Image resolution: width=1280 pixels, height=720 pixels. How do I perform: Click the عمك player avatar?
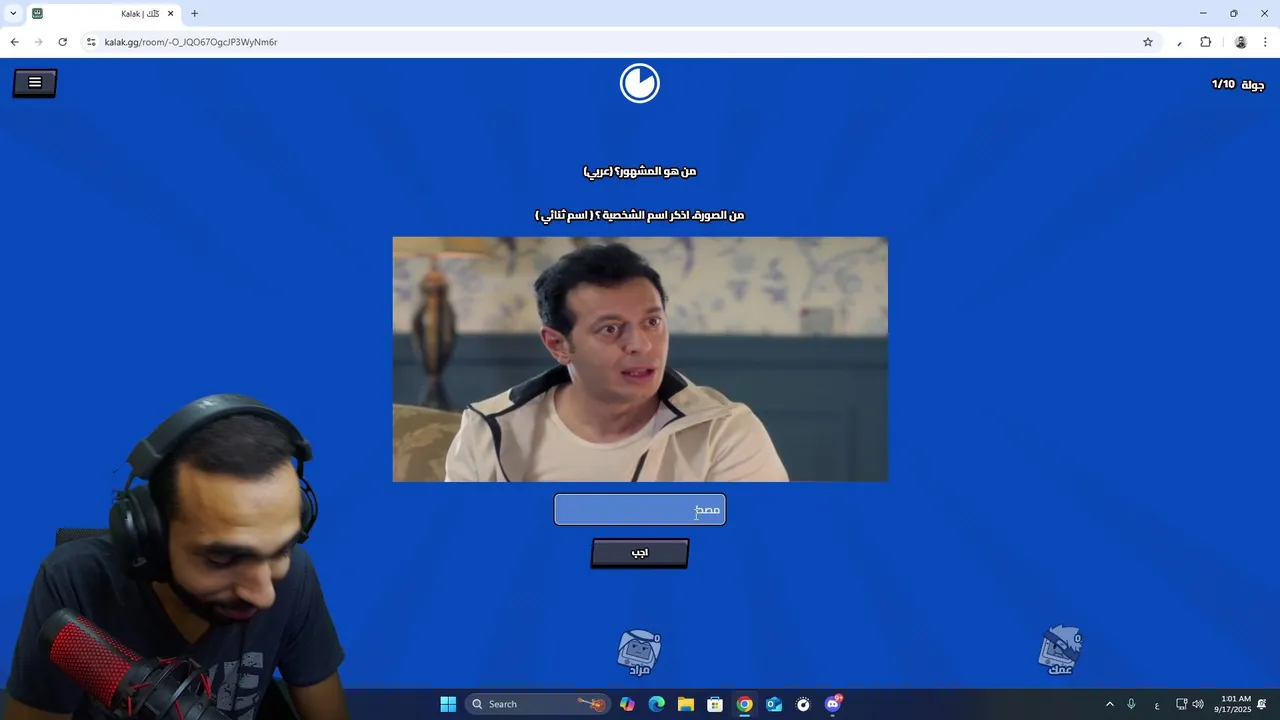(1060, 651)
